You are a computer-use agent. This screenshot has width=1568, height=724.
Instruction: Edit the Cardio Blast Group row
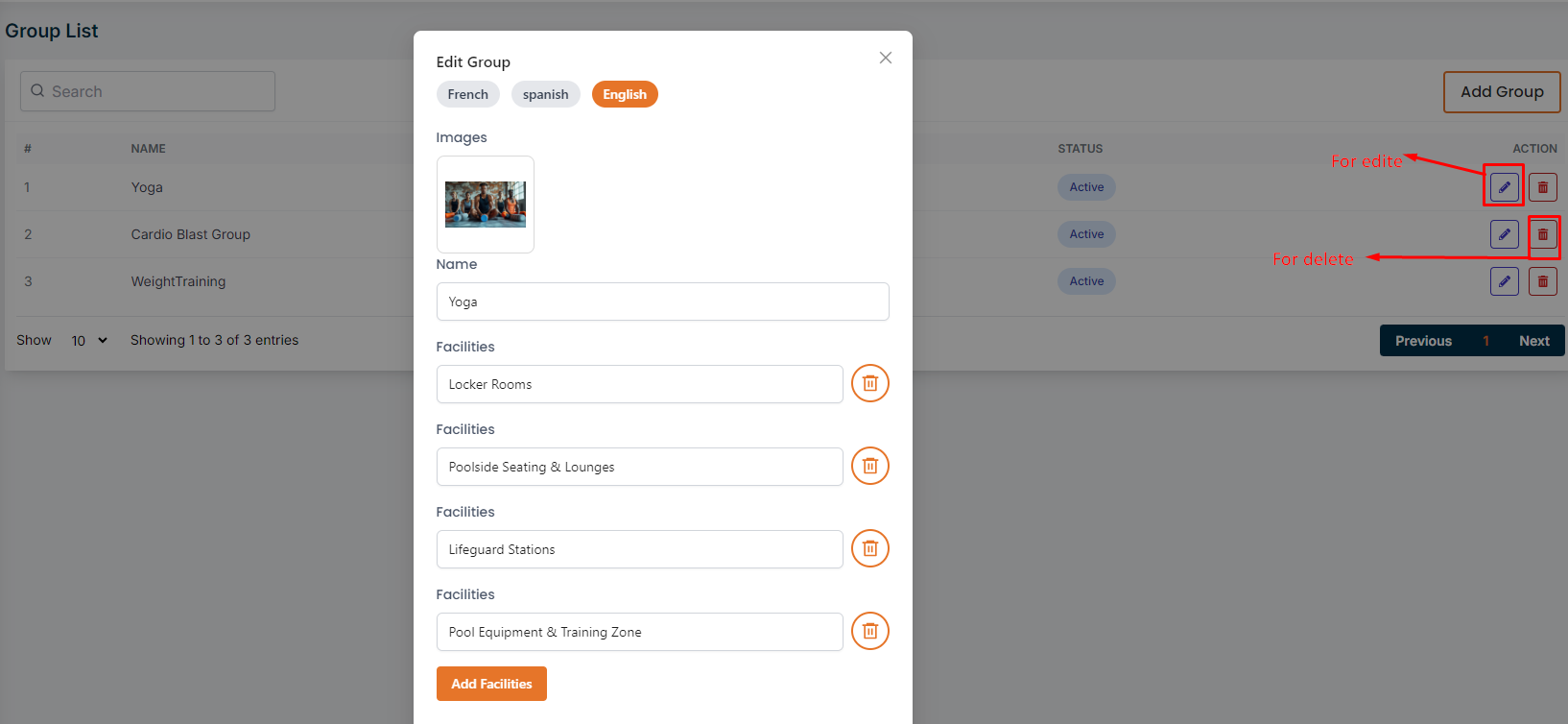(x=1504, y=234)
